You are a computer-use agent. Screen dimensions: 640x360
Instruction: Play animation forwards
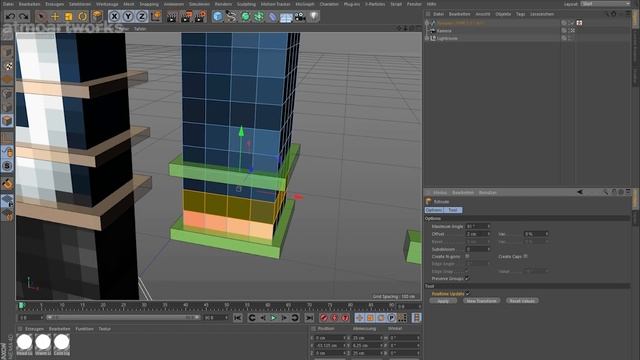pos(273,318)
